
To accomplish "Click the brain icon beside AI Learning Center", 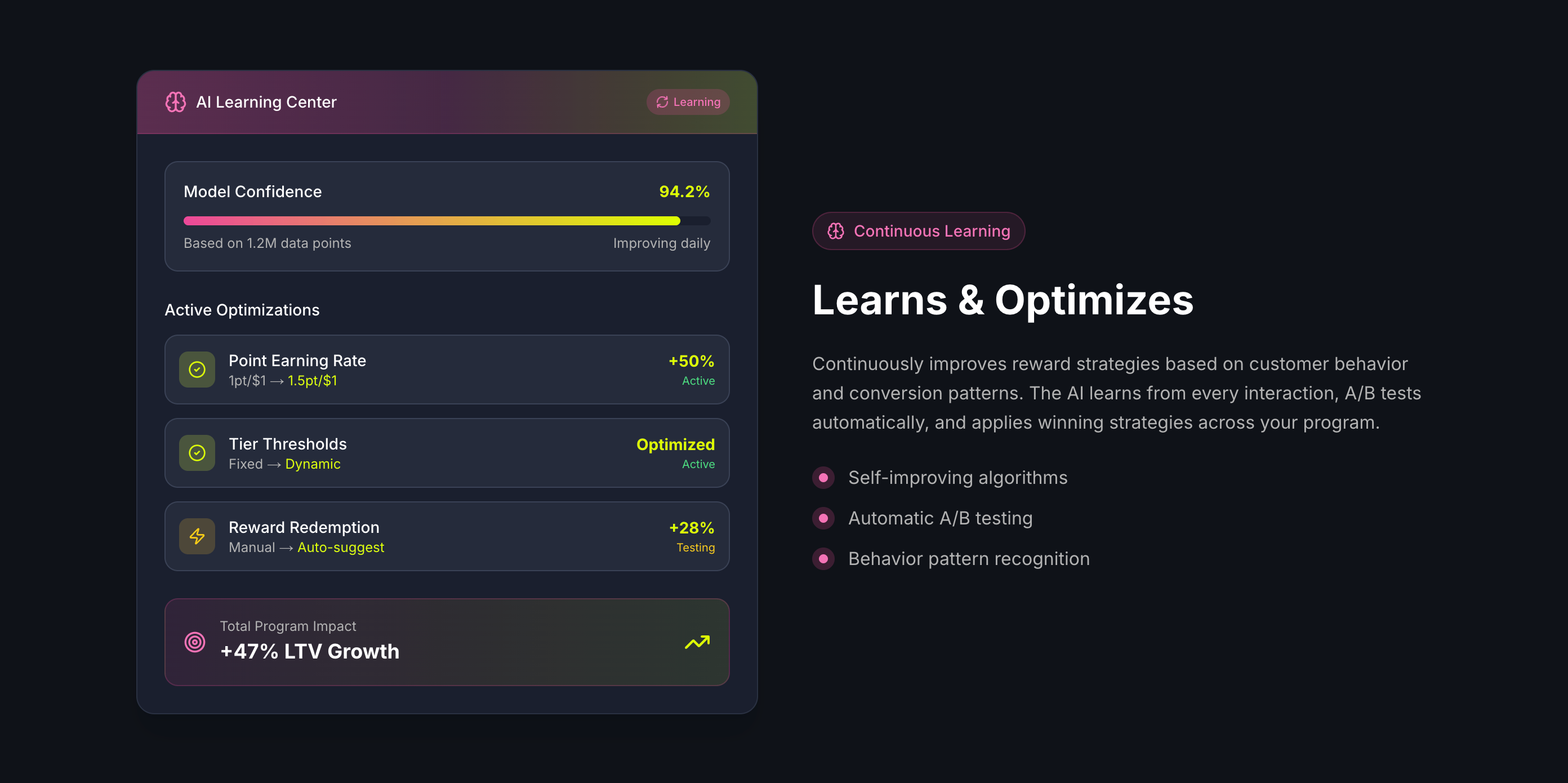I will coord(175,102).
